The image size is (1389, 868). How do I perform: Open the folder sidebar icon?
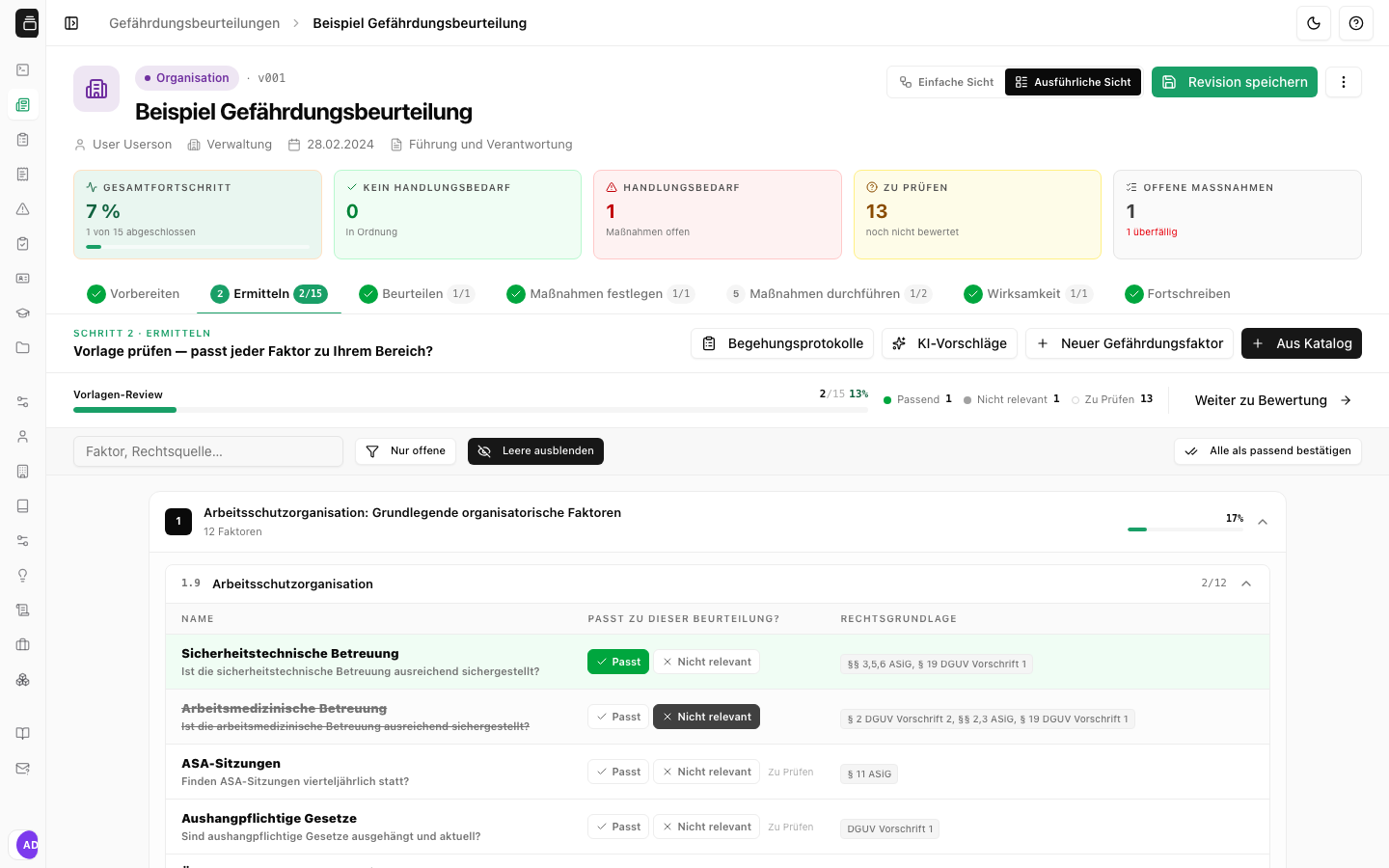(x=23, y=348)
